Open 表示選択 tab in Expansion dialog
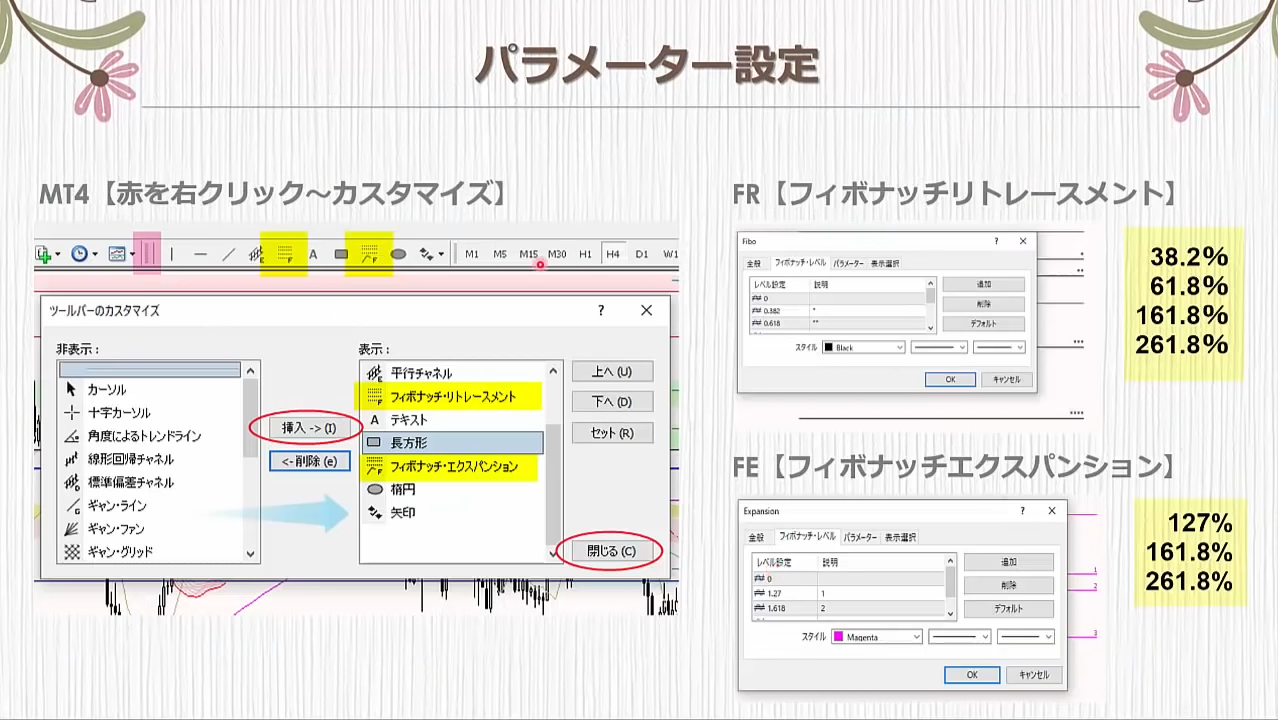1278x720 pixels. click(x=899, y=537)
